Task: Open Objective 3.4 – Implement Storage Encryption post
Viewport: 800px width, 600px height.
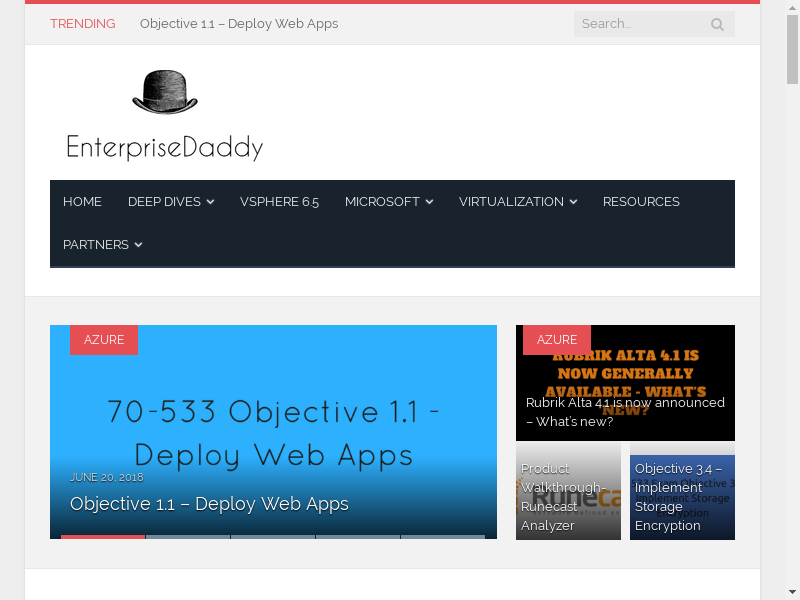Action: (682, 491)
